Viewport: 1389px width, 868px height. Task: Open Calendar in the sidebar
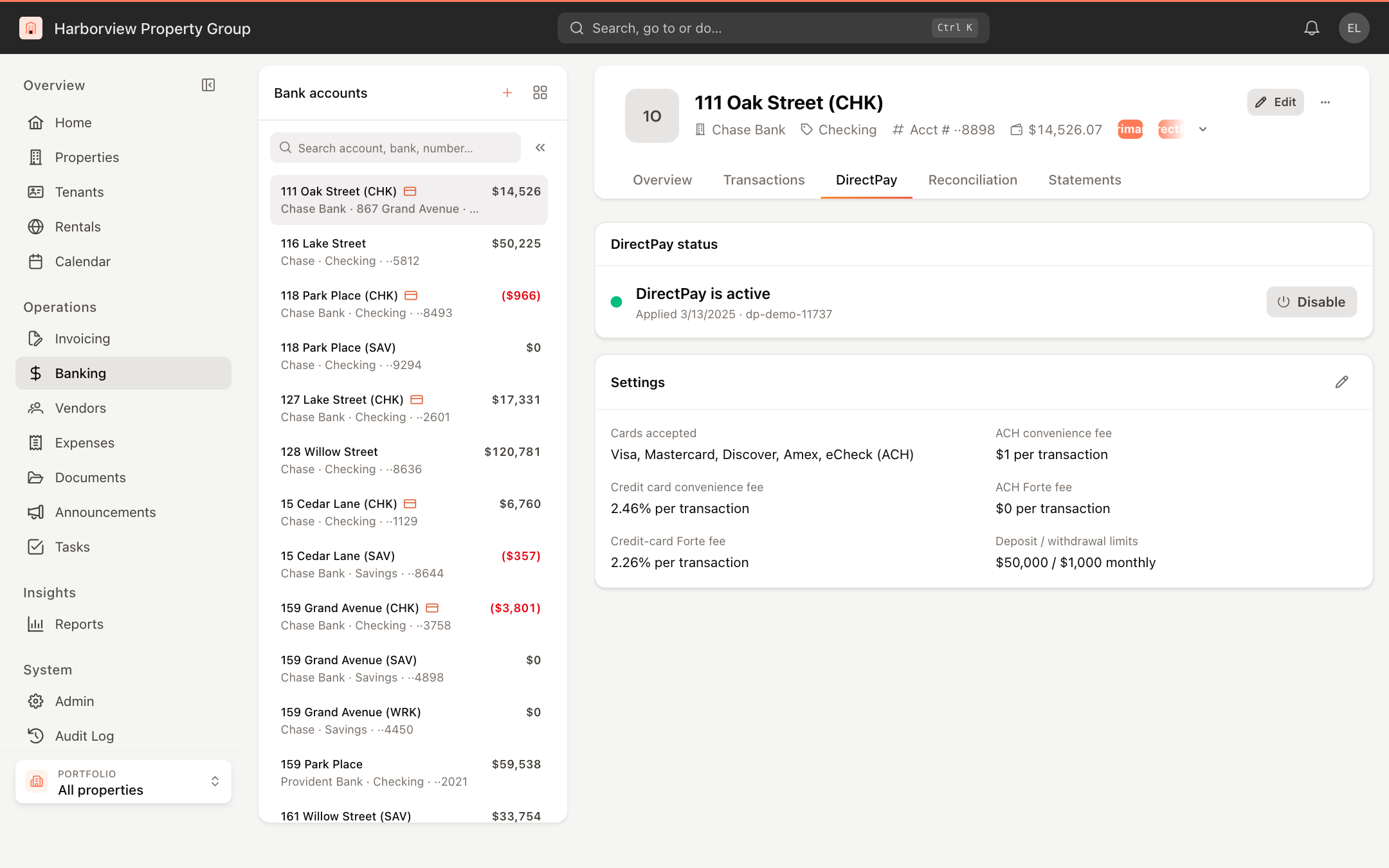(123, 262)
